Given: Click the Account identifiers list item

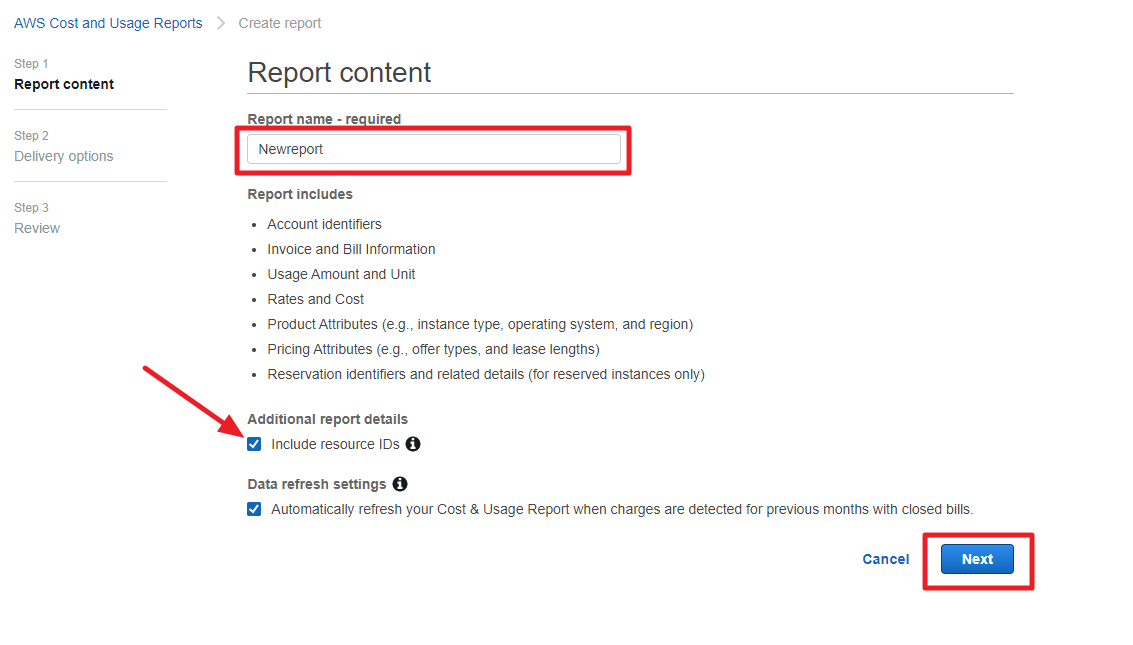Looking at the screenshot, I should point(324,224).
